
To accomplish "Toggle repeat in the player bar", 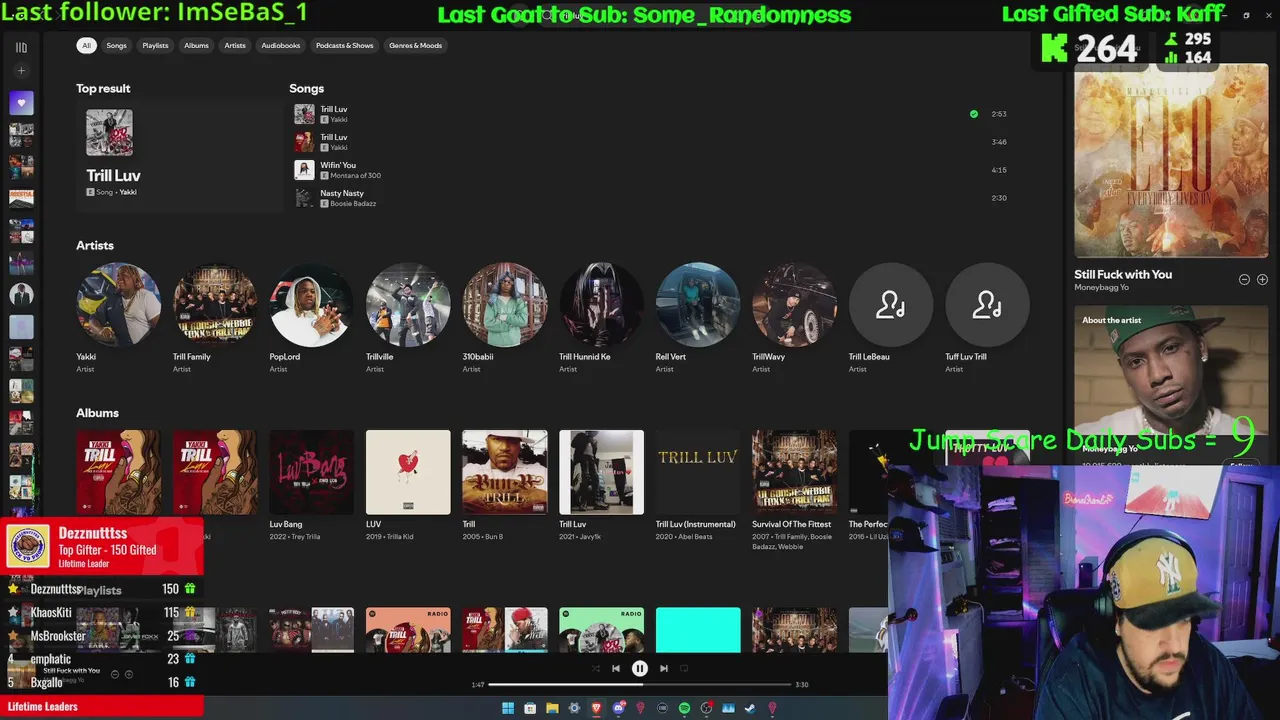I will tap(685, 669).
